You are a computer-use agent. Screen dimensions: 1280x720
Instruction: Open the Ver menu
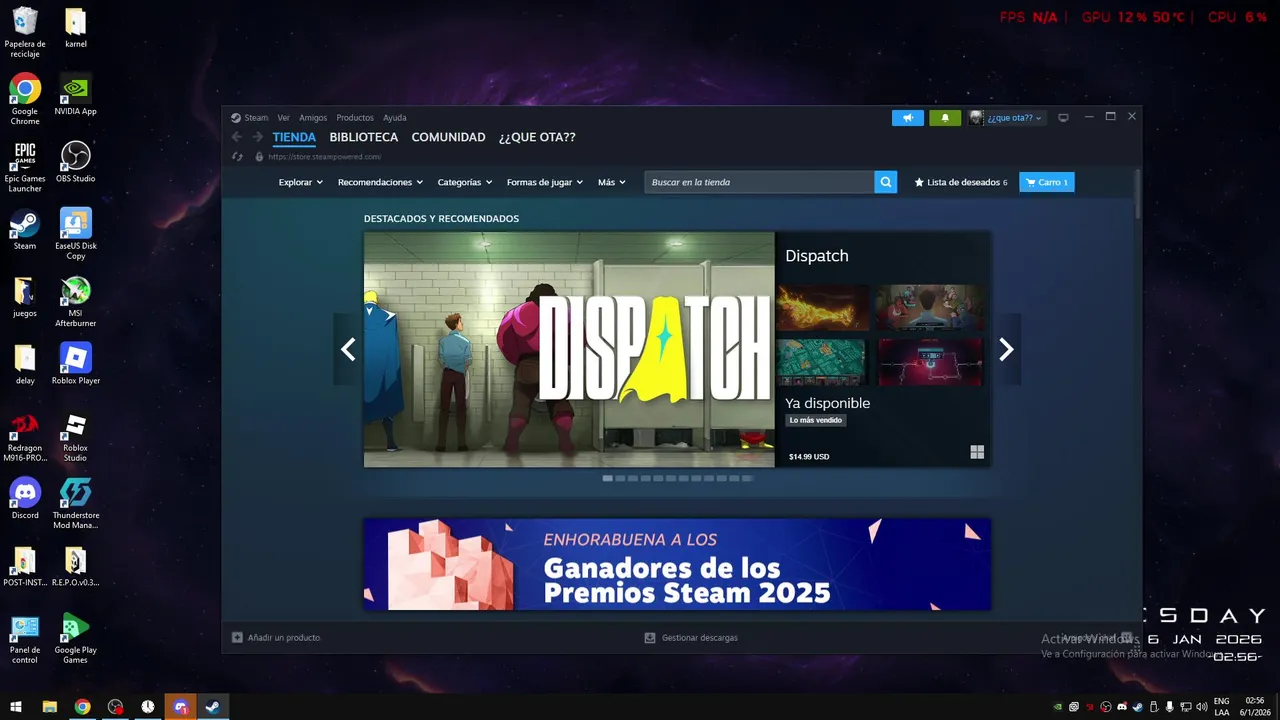[x=284, y=118]
